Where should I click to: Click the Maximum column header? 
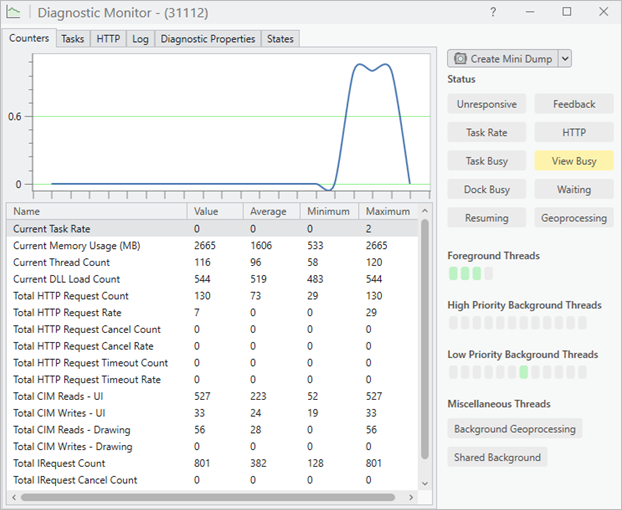tap(387, 212)
